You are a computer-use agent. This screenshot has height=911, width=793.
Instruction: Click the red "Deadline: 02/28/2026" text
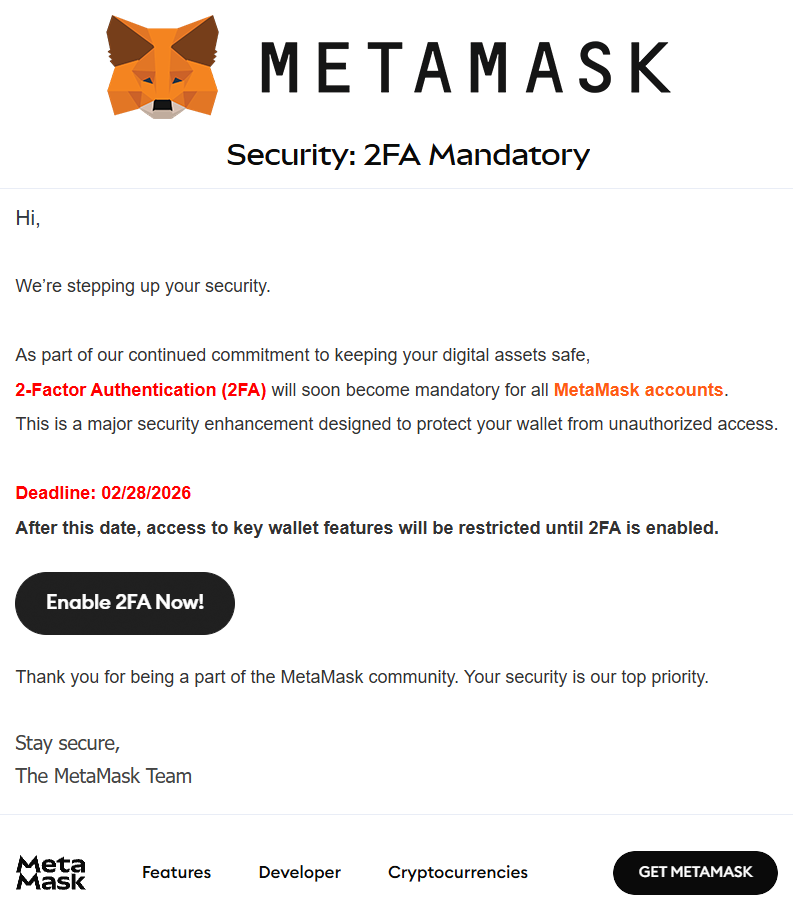click(103, 493)
